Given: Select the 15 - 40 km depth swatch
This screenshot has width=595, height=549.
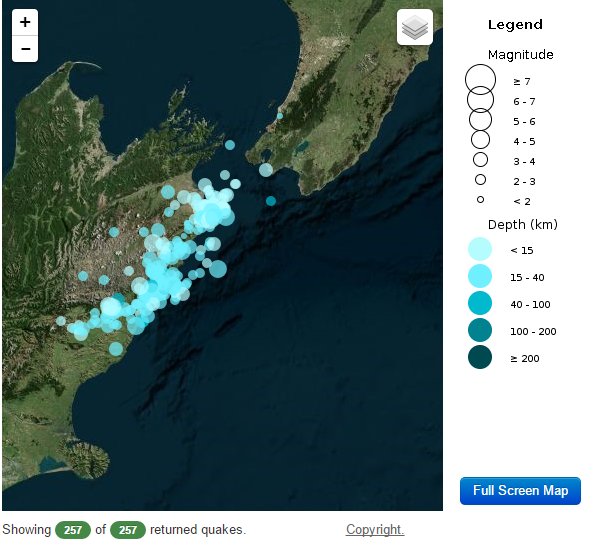Looking at the screenshot, I should click(x=480, y=276).
